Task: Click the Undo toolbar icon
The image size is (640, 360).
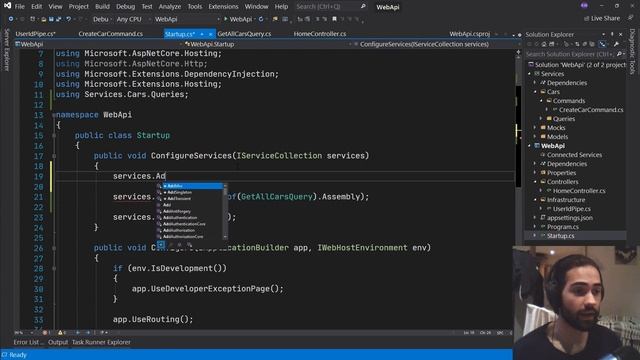Action: coord(69,19)
